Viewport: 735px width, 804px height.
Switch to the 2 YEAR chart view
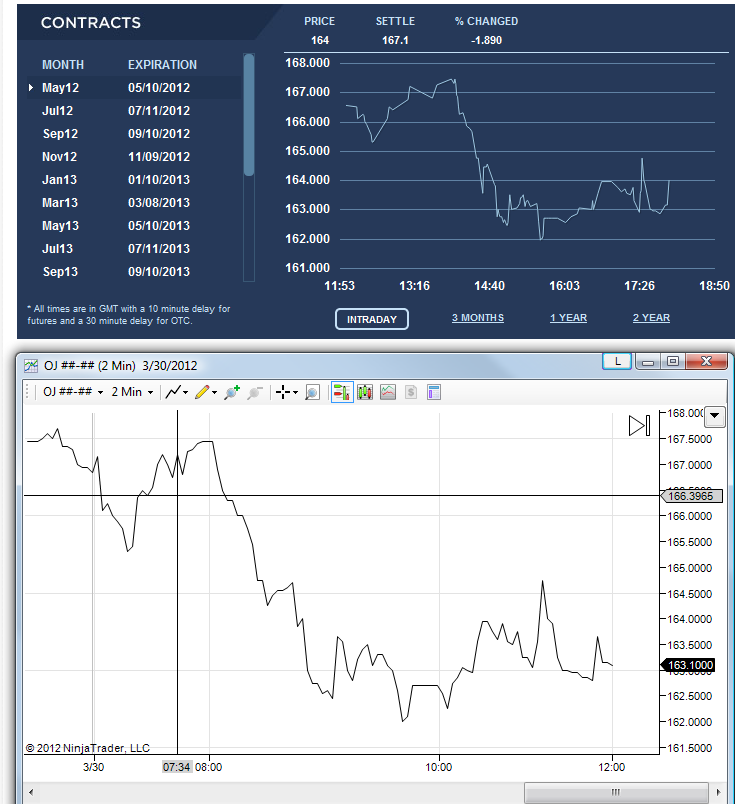pos(651,318)
